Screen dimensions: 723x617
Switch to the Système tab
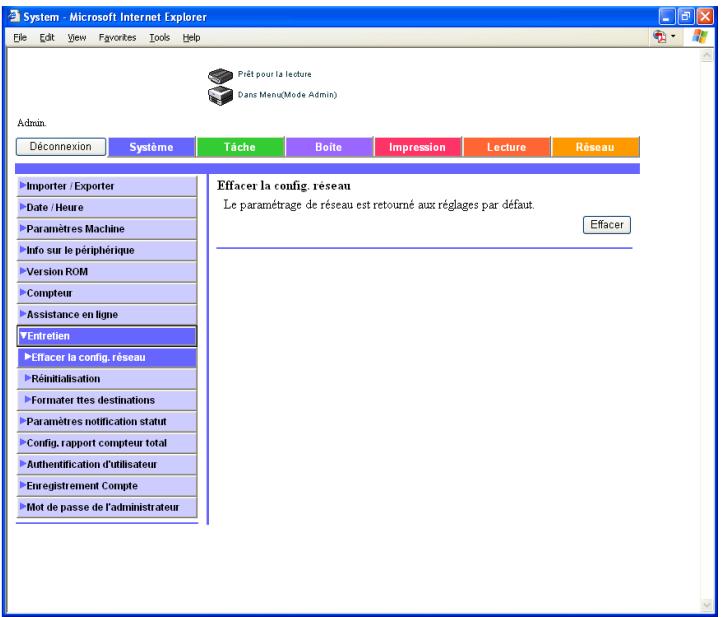pyautogui.click(x=151, y=147)
